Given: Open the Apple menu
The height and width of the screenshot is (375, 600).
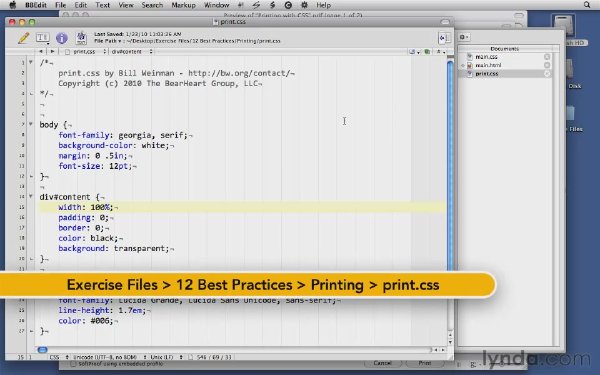Looking at the screenshot, I should [x=13, y=5].
